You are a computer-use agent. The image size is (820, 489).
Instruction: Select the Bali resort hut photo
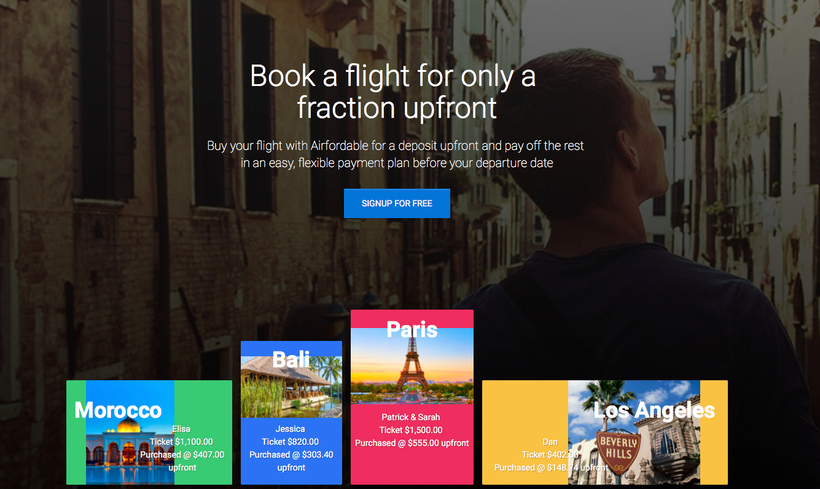point(291,386)
